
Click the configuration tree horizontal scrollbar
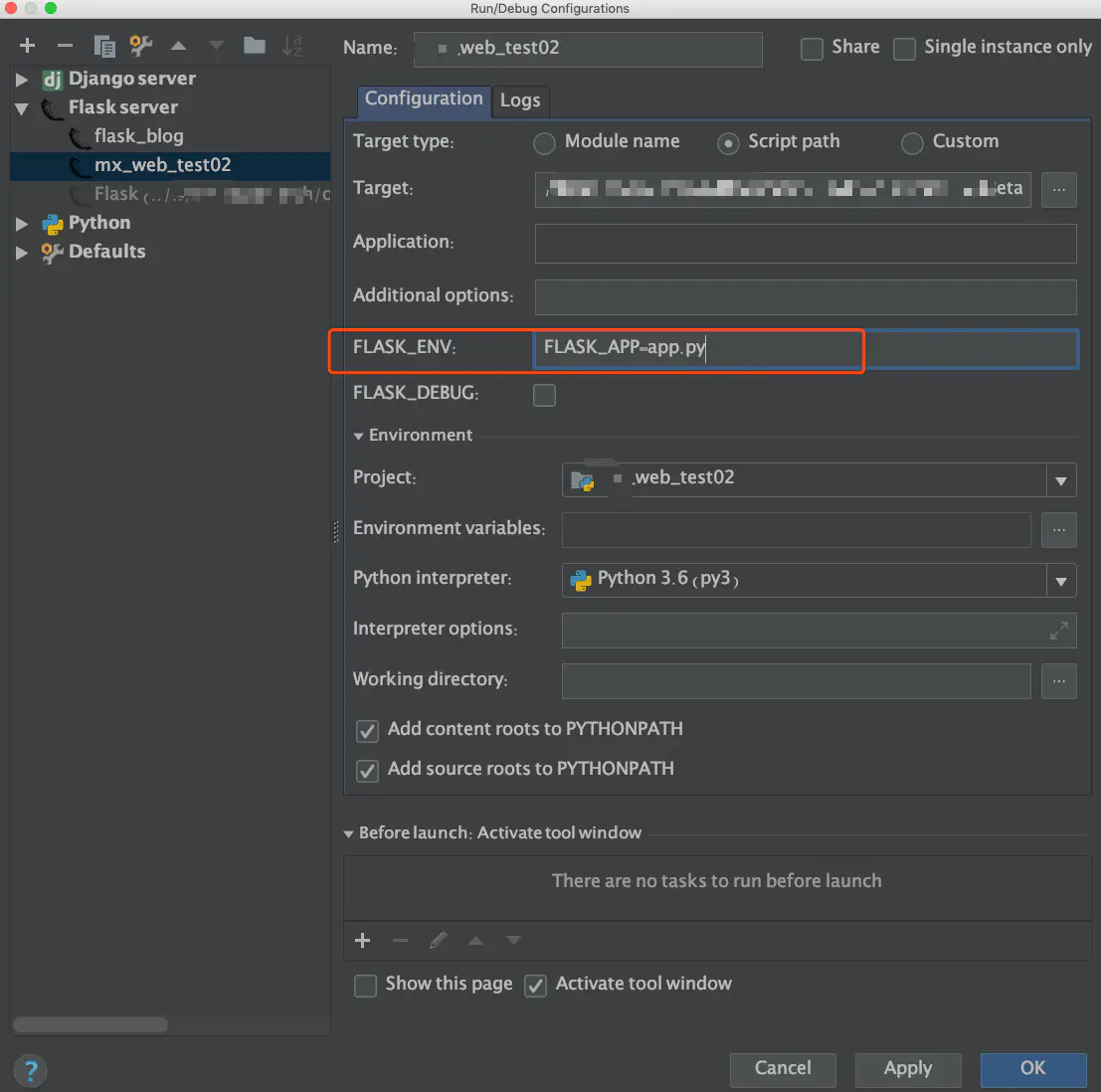click(90, 1024)
